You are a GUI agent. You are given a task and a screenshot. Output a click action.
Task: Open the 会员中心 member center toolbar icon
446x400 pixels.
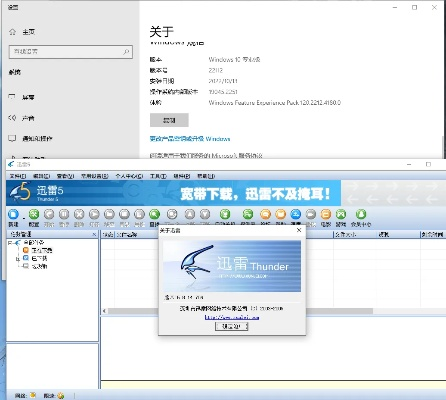click(361, 214)
